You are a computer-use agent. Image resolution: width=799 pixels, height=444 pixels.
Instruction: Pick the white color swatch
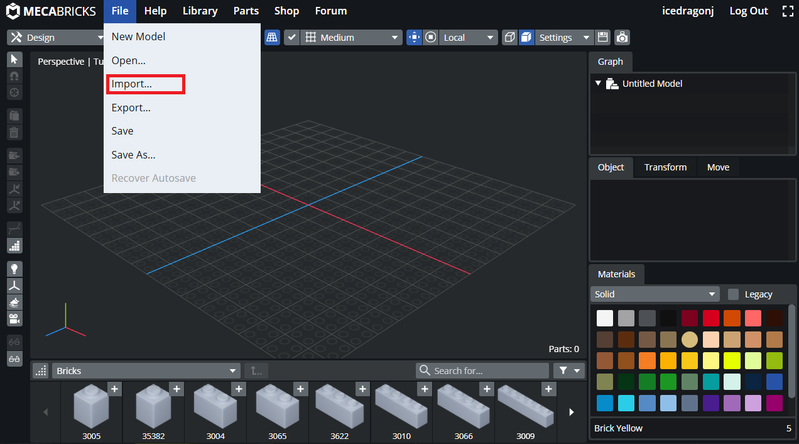click(604, 318)
